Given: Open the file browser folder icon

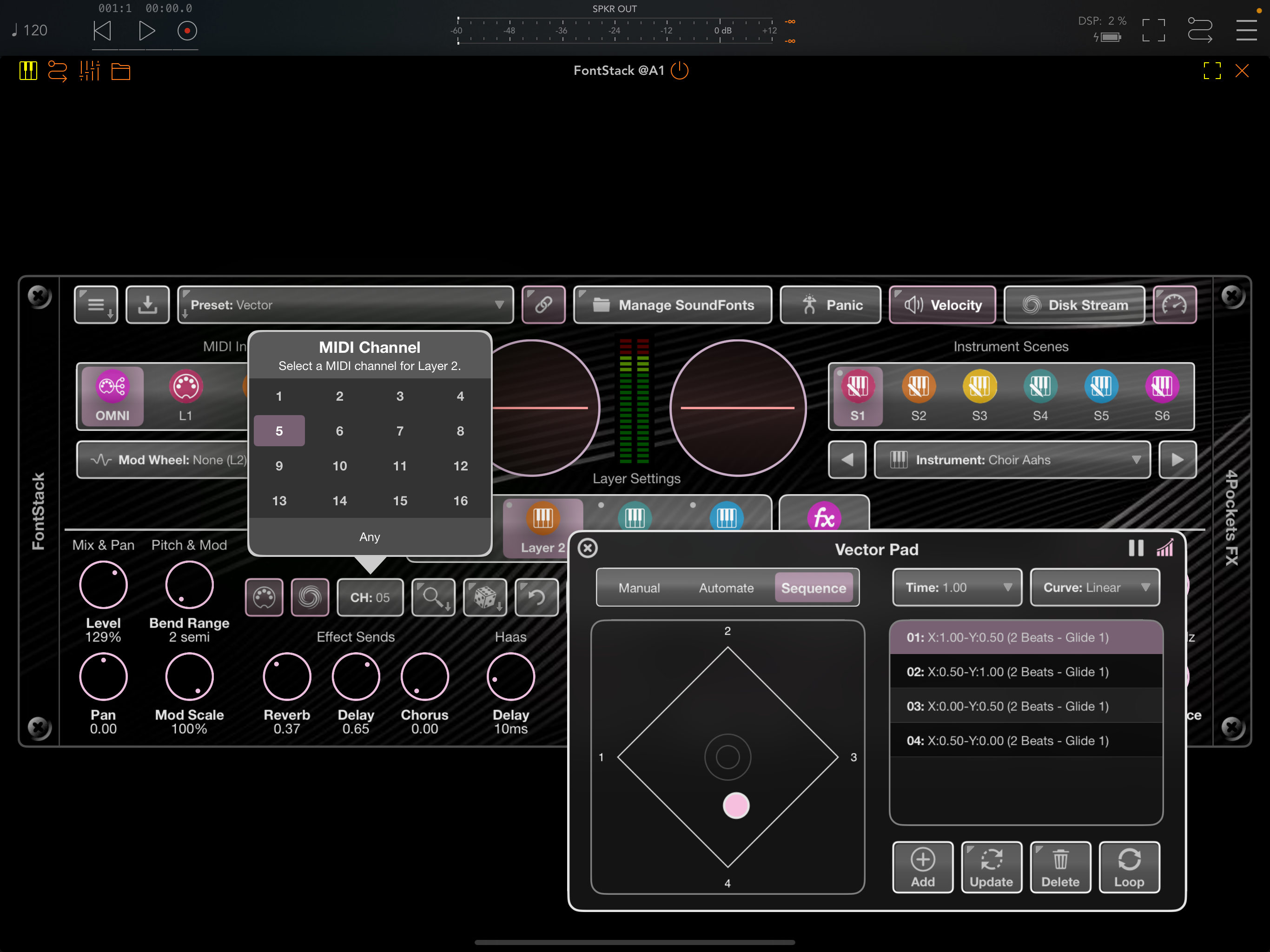Looking at the screenshot, I should click(120, 71).
